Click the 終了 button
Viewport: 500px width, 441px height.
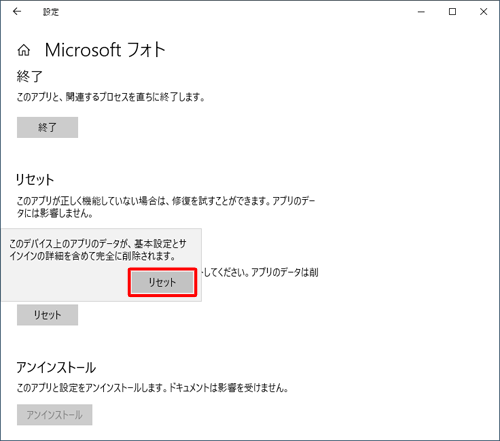[x=47, y=127]
